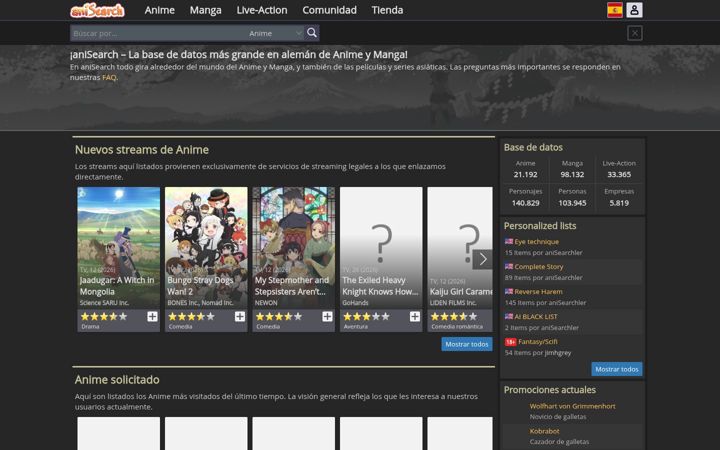The height and width of the screenshot is (450, 720).
Task: Open Wolfhart von Grimmenhort profile
Action: pyautogui.click(x=572, y=406)
